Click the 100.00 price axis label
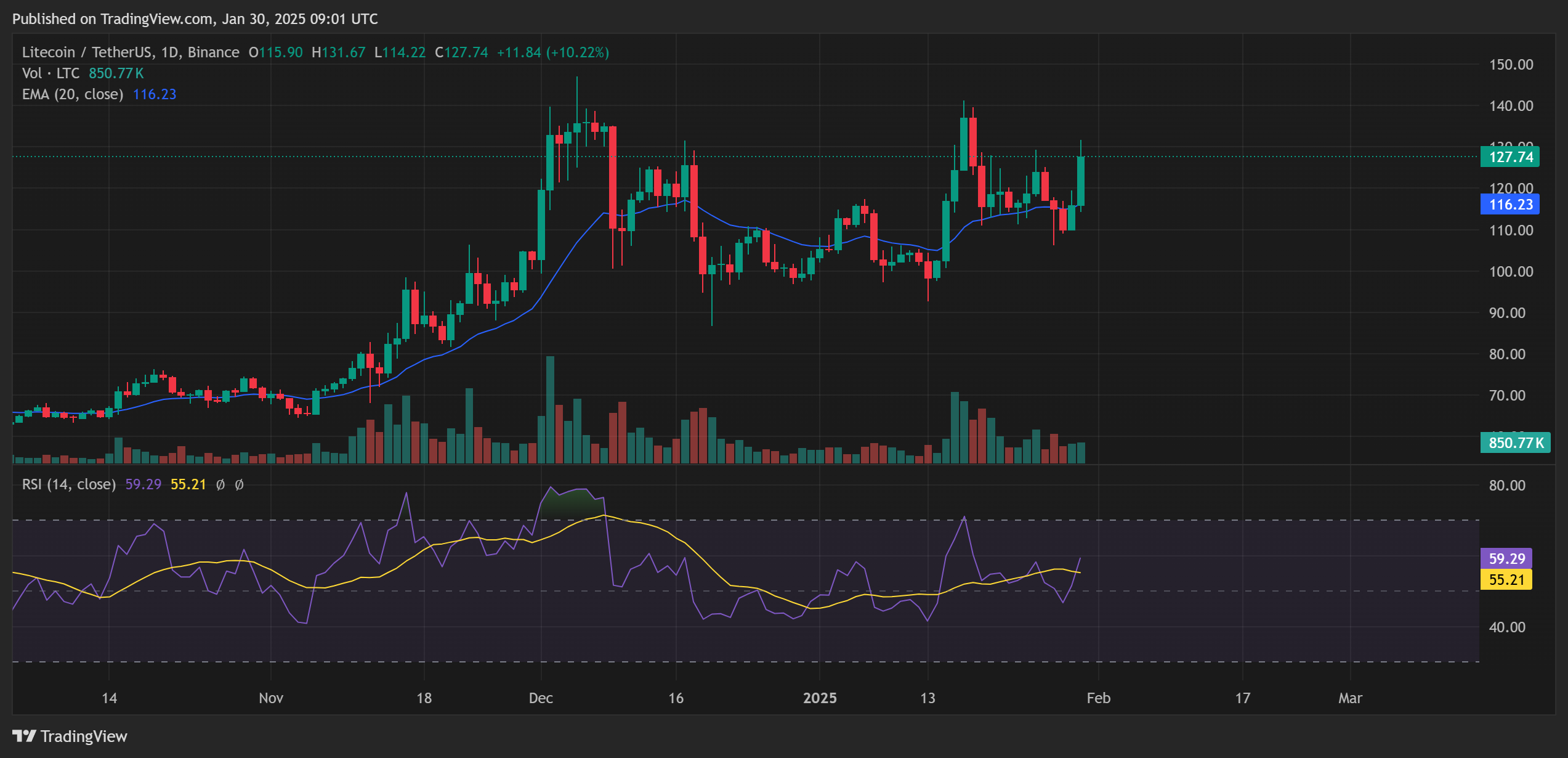 click(x=1511, y=272)
